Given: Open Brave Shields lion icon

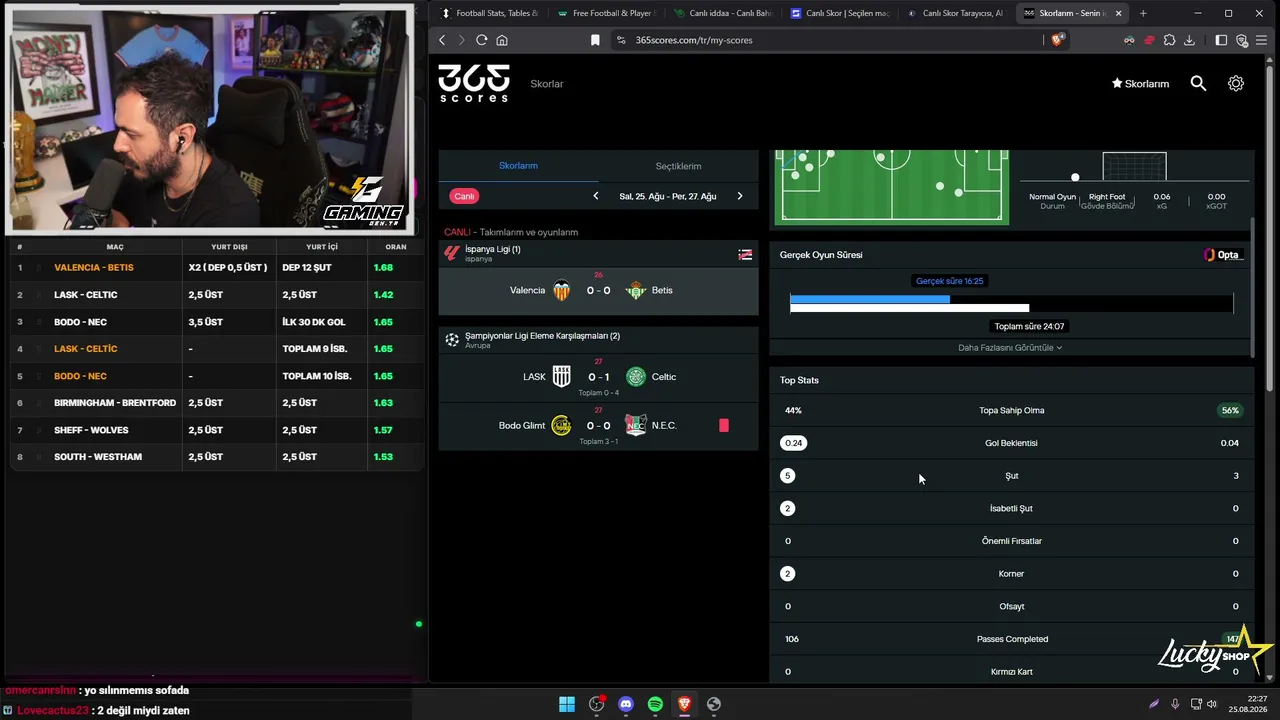Looking at the screenshot, I should pos(1058,40).
